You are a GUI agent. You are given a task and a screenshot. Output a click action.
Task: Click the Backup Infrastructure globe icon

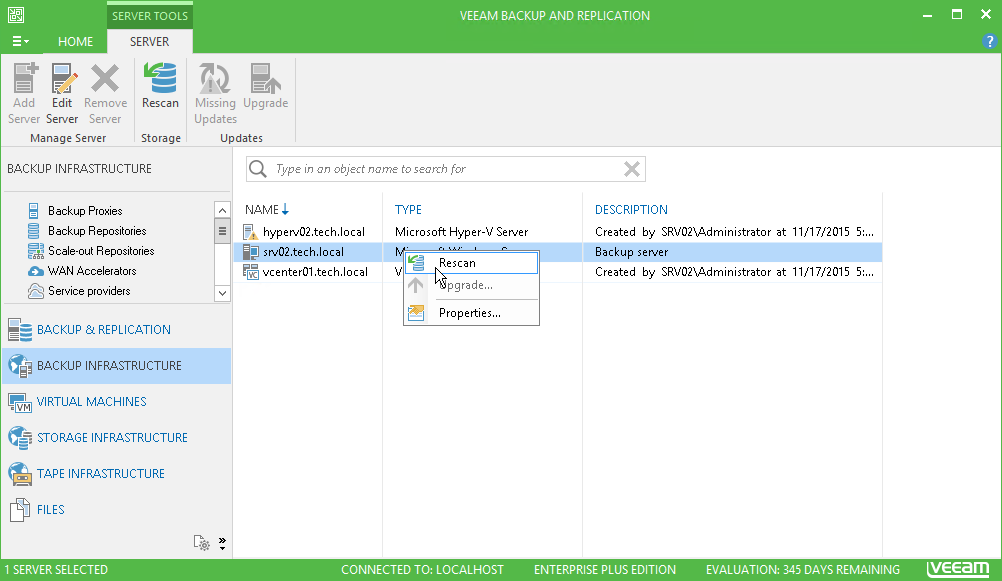pyautogui.click(x=20, y=366)
